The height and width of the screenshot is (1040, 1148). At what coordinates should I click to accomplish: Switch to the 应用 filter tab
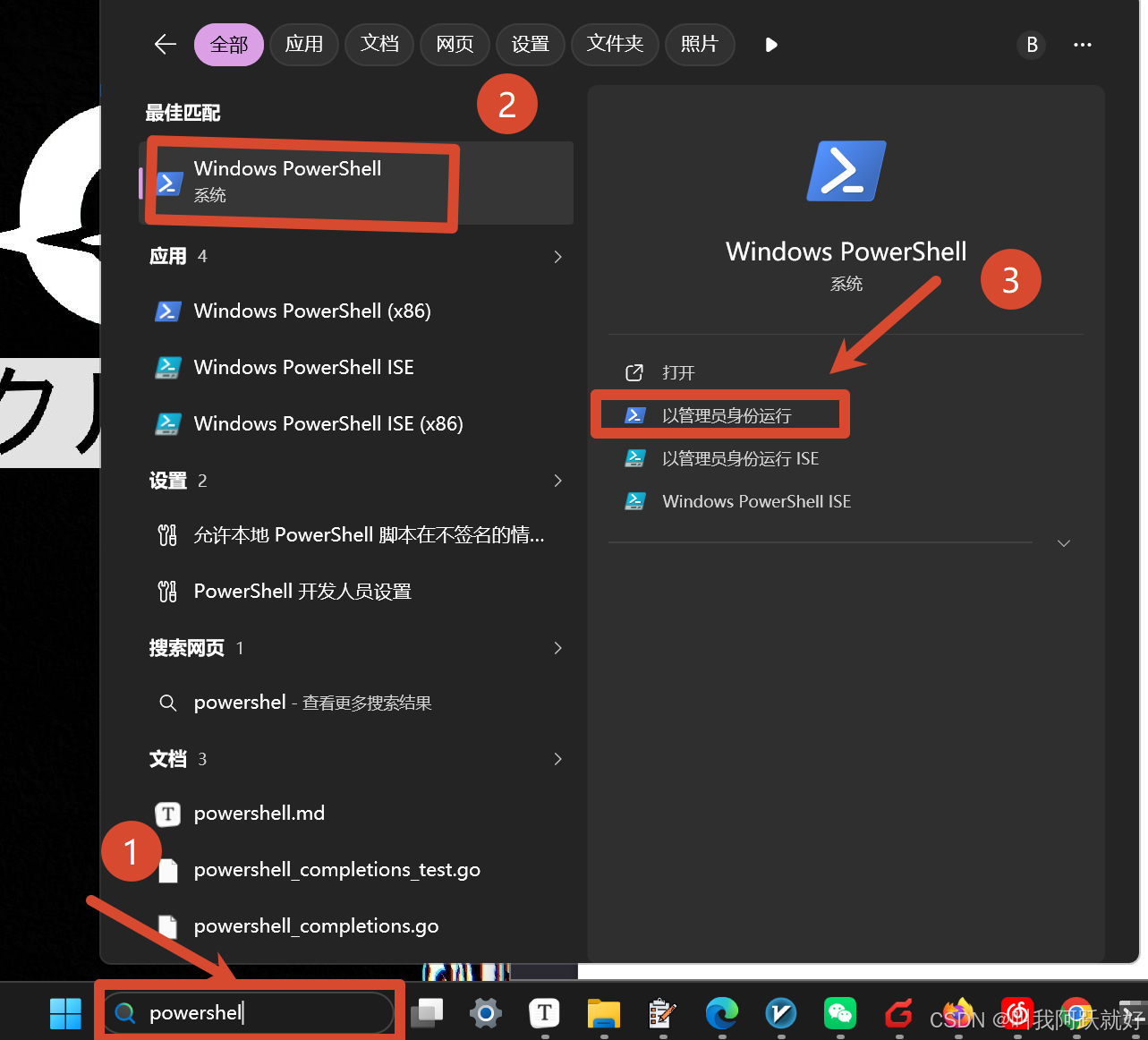coord(304,45)
